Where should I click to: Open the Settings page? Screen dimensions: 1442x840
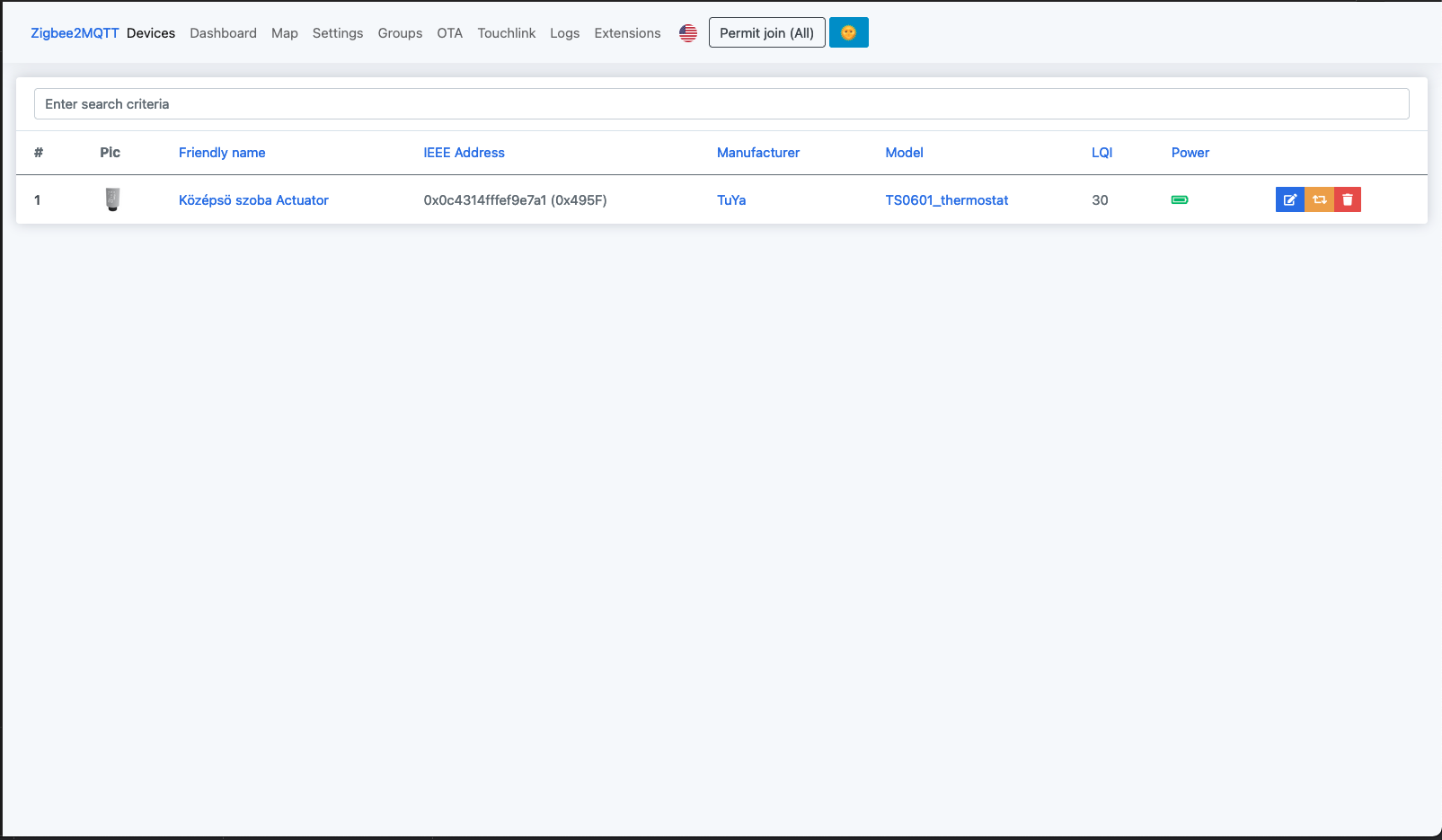tap(338, 33)
